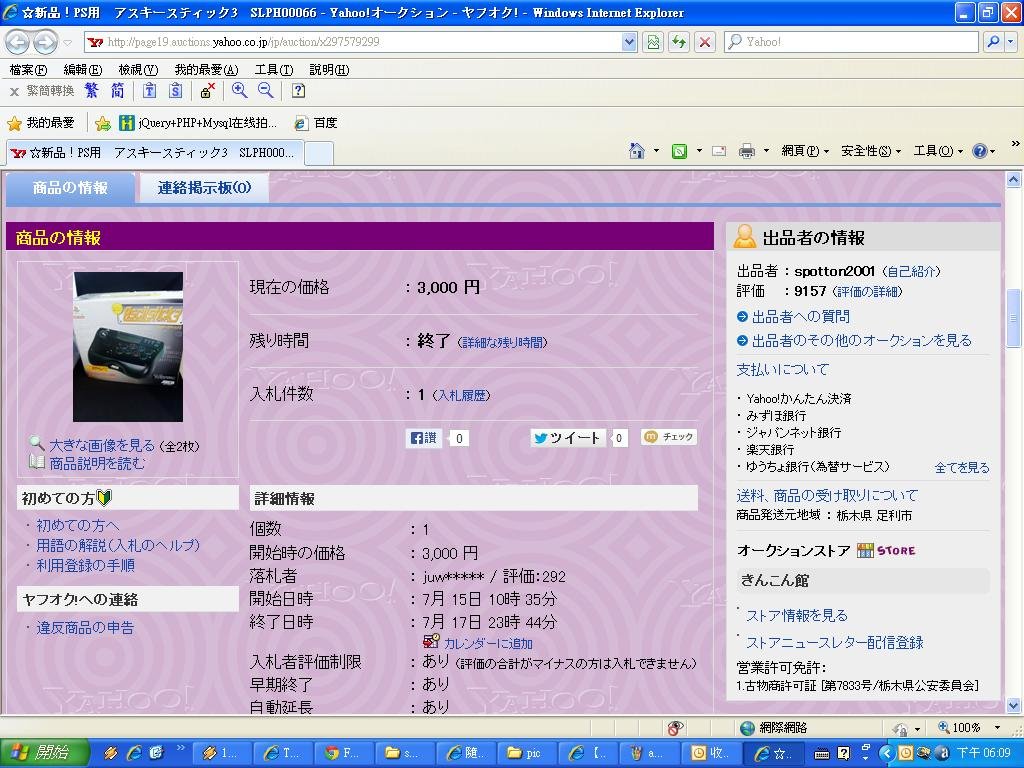This screenshot has width=1024, height=768.
Task: Expand the Print dropdown arrow
Action: tap(765, 152)
